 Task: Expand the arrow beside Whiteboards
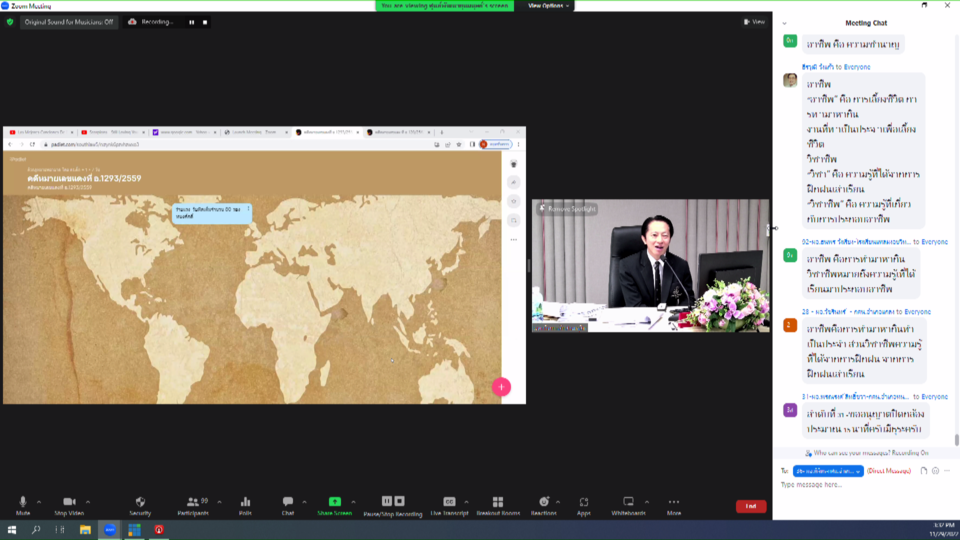tap(647, 503)
